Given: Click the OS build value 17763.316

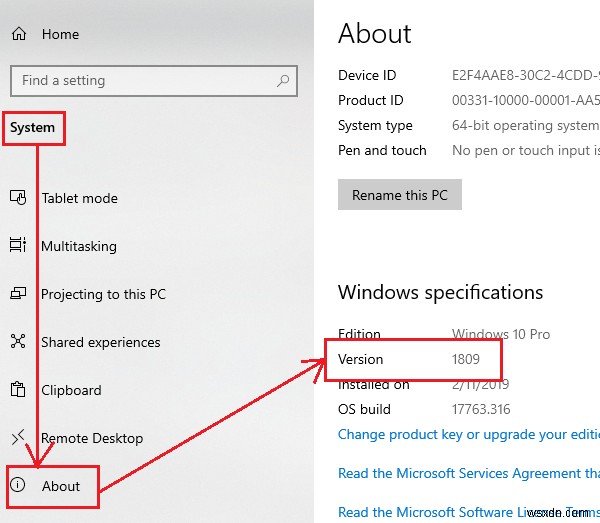Looking at the screenshot, I should 481,409.
